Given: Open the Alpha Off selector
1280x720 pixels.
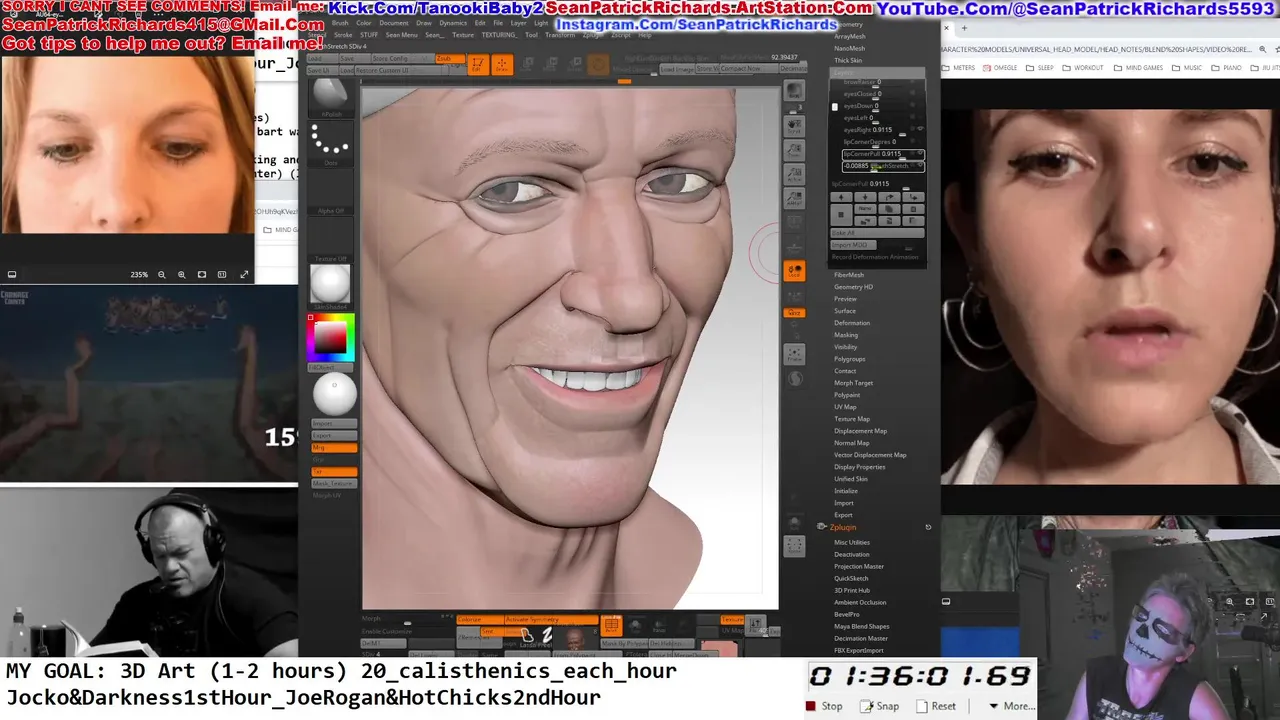Looking at the screenshot, I should (330, 192).
